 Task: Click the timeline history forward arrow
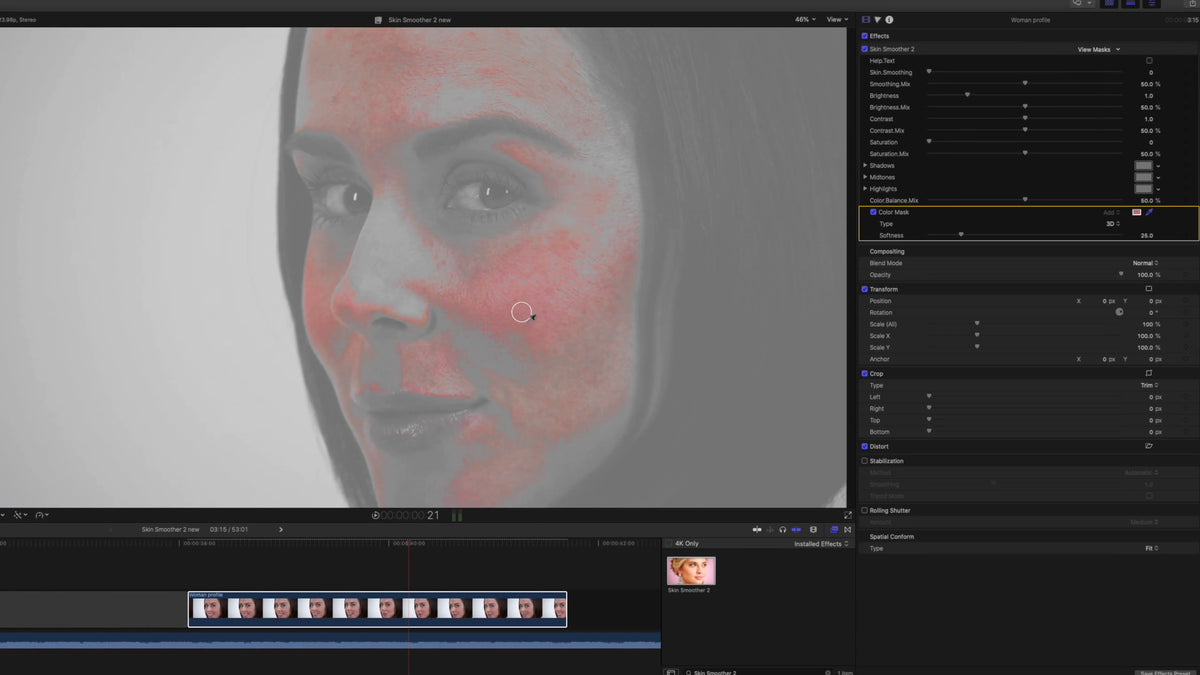[281, 529]
